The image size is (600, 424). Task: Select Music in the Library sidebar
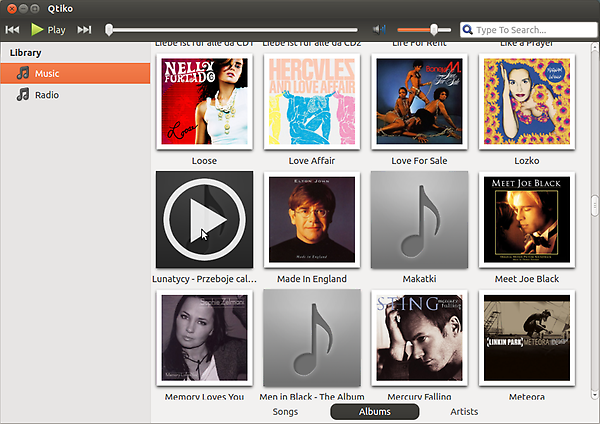point(75,73)
